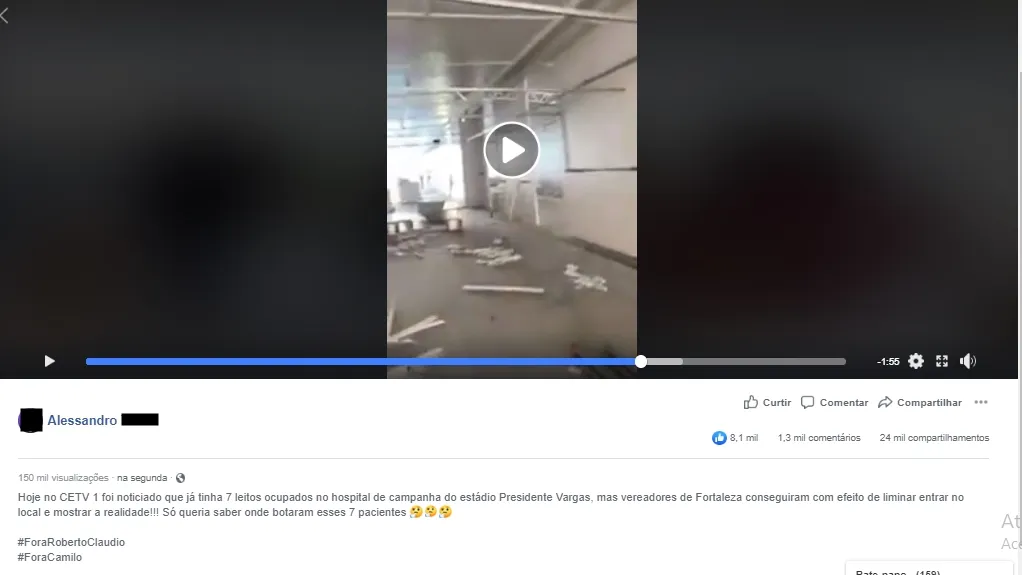Open the three-dot post options menu
Viewport: 1022px width, 575px height.
pos(981,402)
